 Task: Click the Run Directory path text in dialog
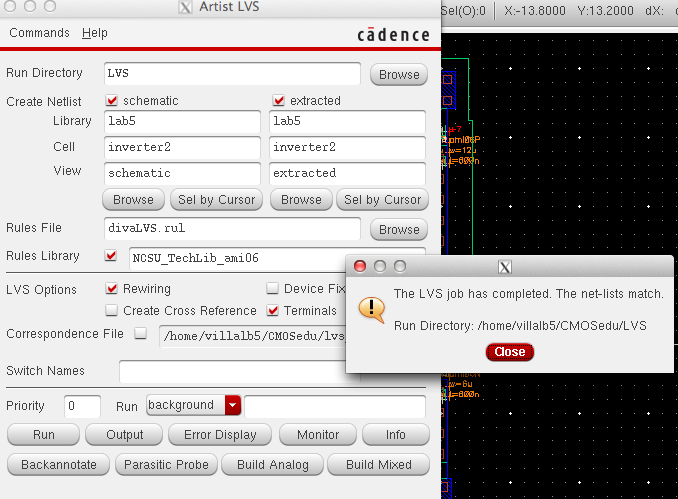click(x=520, y=326)
